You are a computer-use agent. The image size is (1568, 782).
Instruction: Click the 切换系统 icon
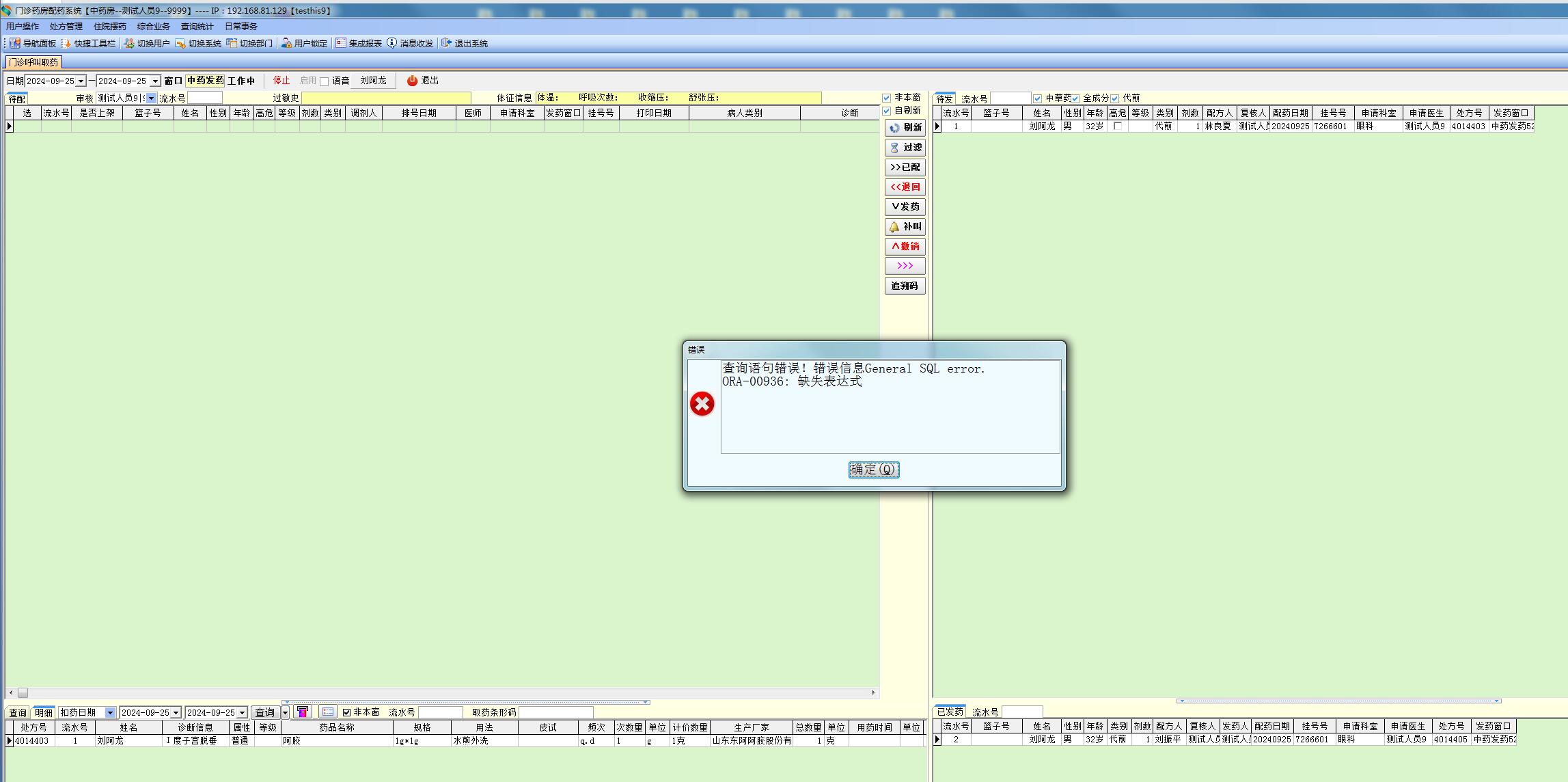pos(180,43)
